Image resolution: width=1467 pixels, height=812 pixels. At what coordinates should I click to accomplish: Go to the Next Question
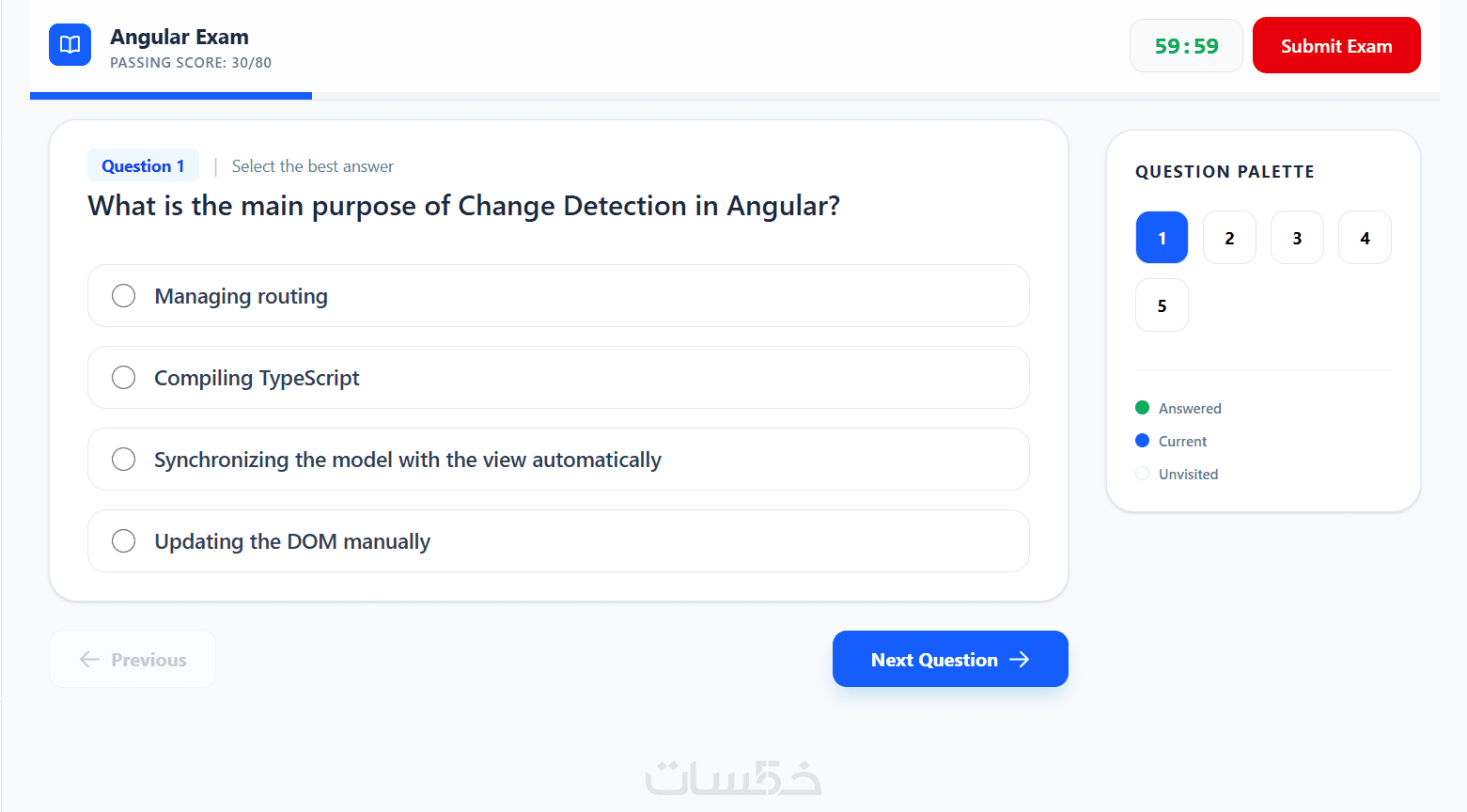click(949, 659)
